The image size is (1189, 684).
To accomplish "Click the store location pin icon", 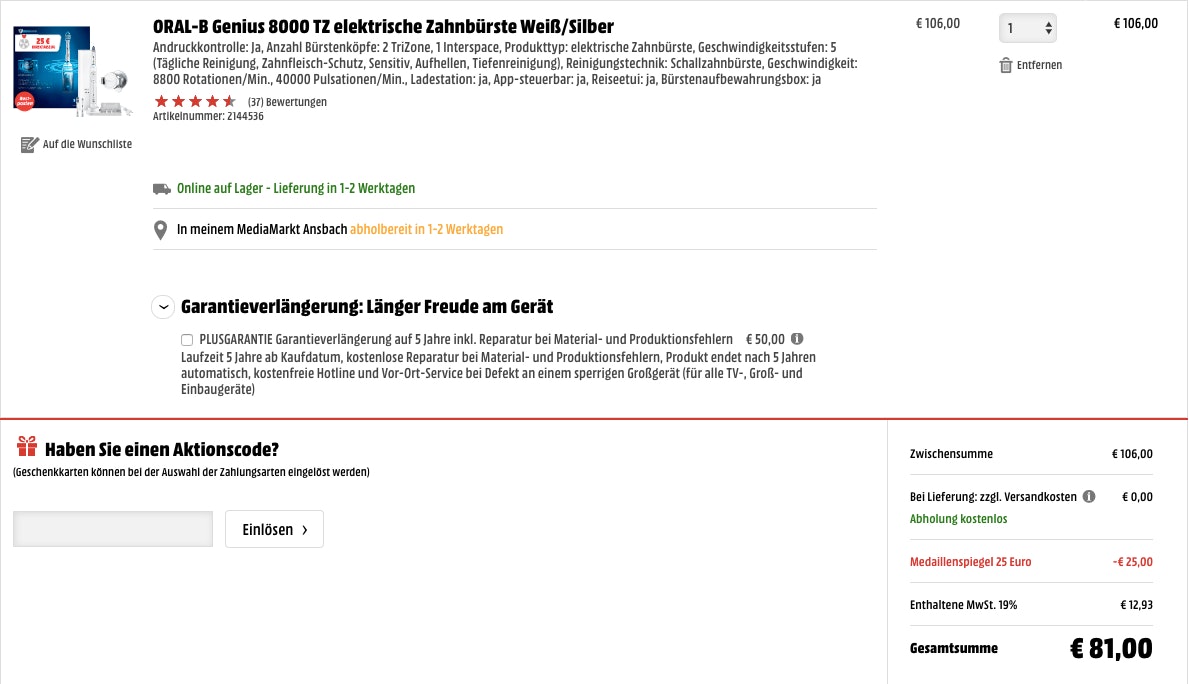I will (x=160, y=230).
